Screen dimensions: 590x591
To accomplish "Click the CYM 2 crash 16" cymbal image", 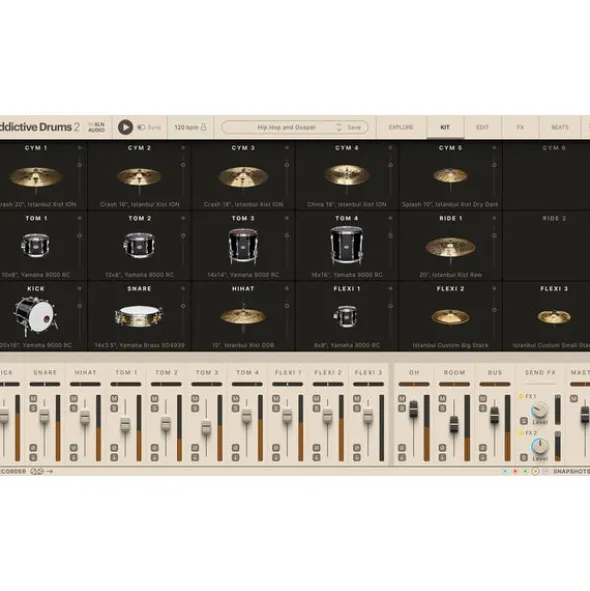I will pos(139,176).
